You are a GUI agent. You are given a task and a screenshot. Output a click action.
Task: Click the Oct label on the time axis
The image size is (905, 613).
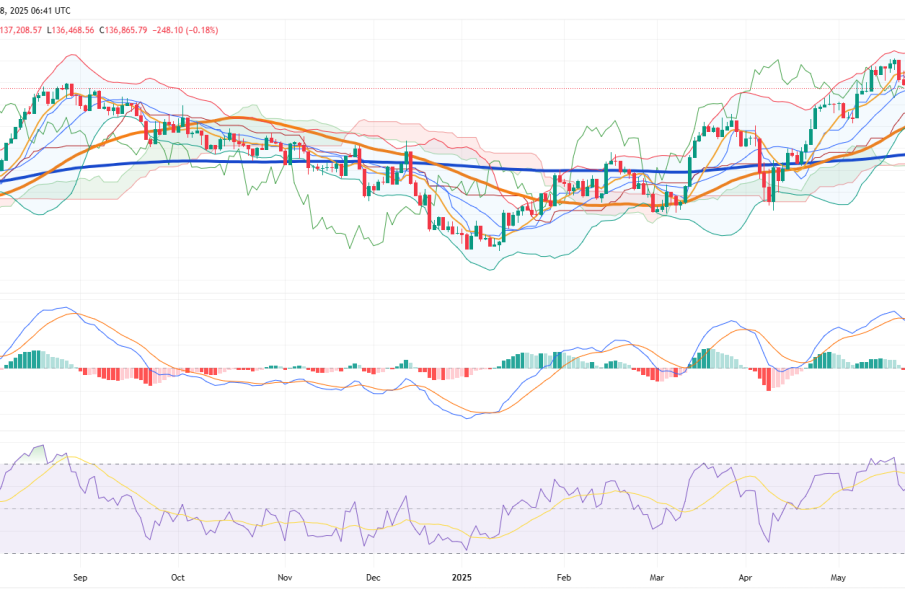tap(177, 577)
